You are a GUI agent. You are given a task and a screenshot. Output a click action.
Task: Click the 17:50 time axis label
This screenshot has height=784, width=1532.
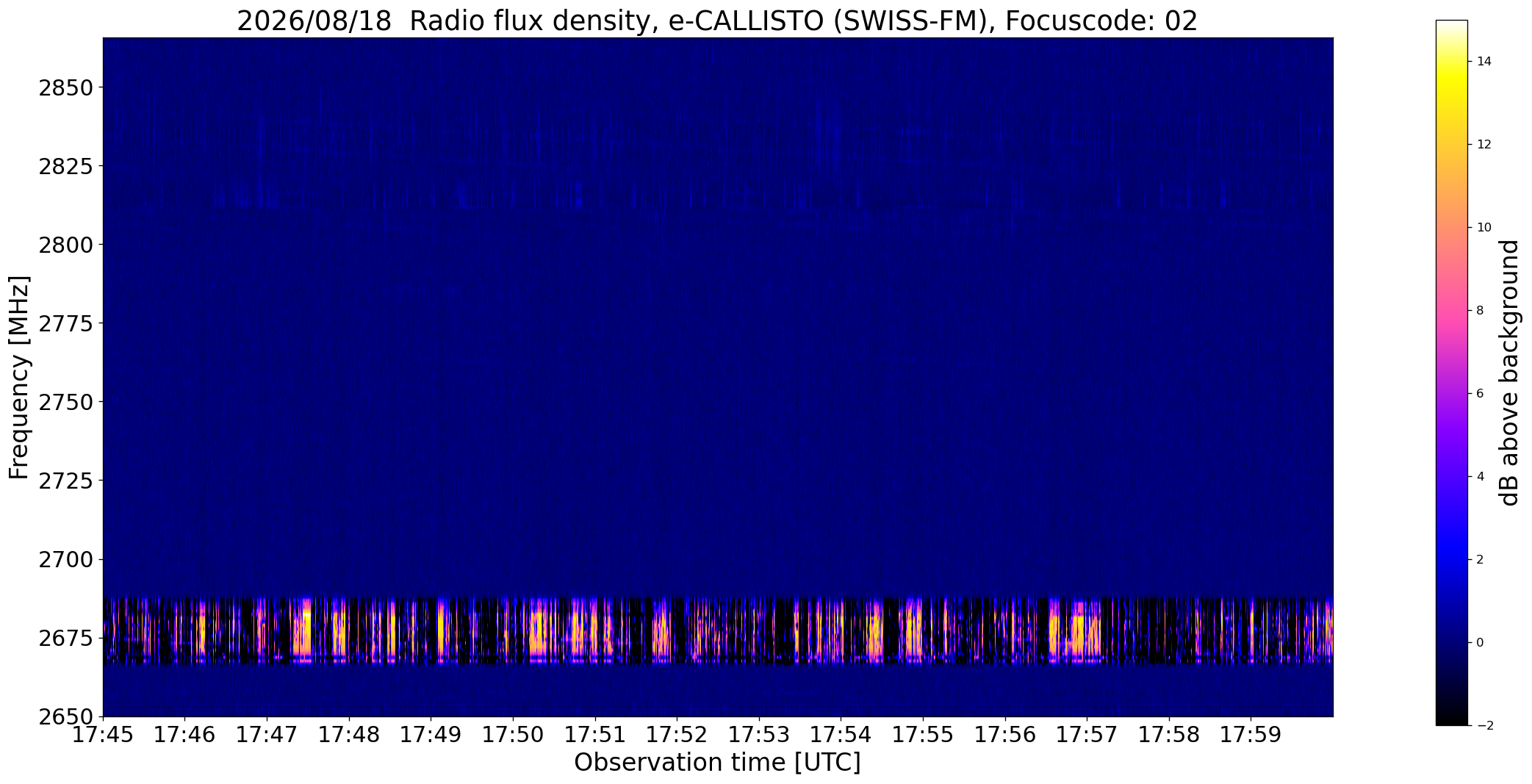point(513,735)
